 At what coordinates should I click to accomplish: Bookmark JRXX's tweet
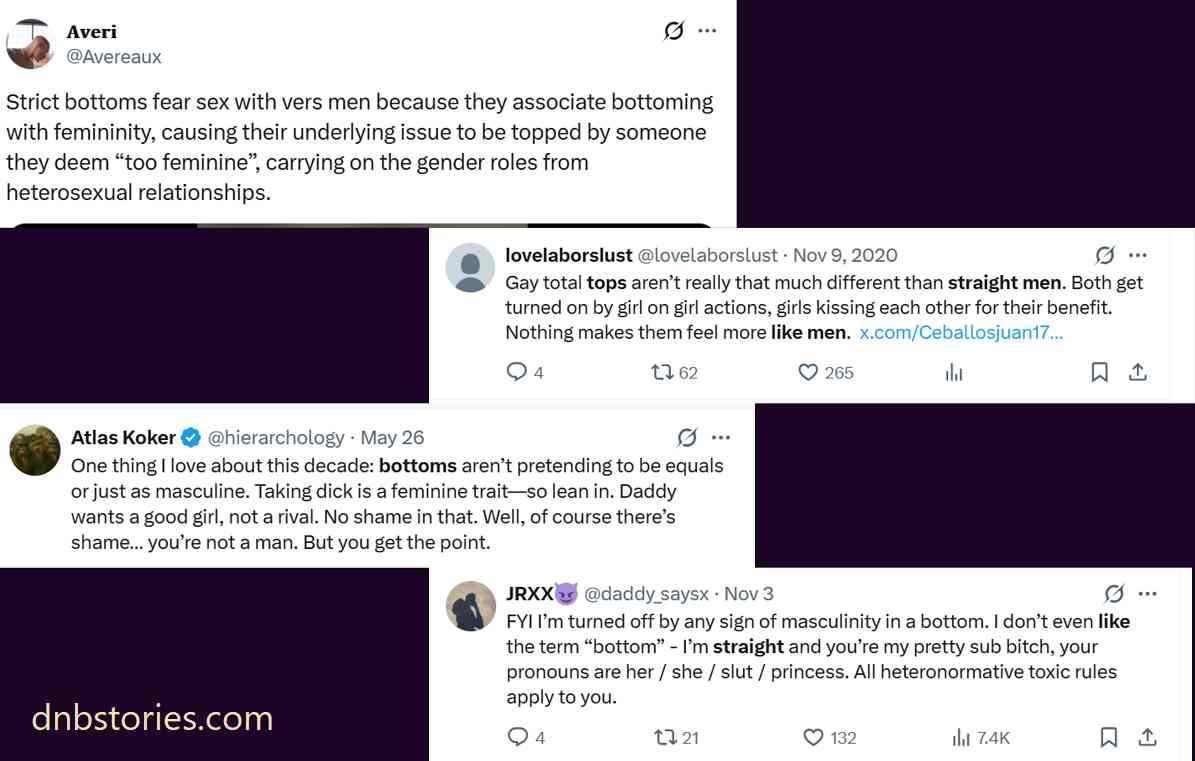point(1108,737)
